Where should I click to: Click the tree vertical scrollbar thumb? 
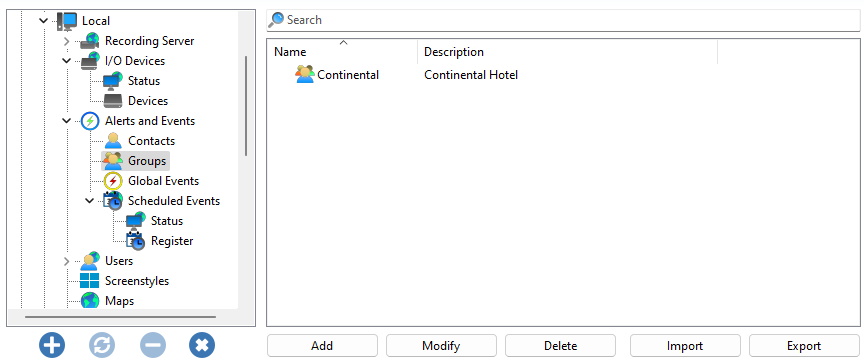(246, 106)
